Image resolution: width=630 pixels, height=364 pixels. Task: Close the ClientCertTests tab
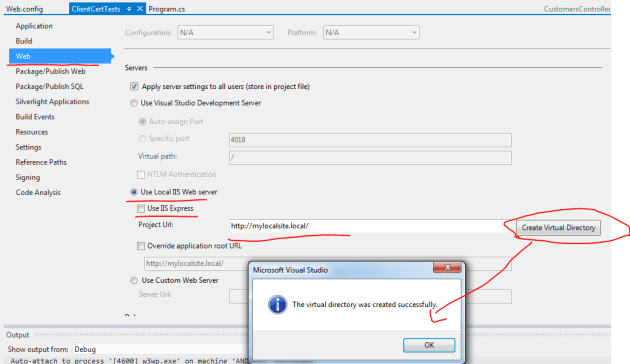(x=139, y=8)
